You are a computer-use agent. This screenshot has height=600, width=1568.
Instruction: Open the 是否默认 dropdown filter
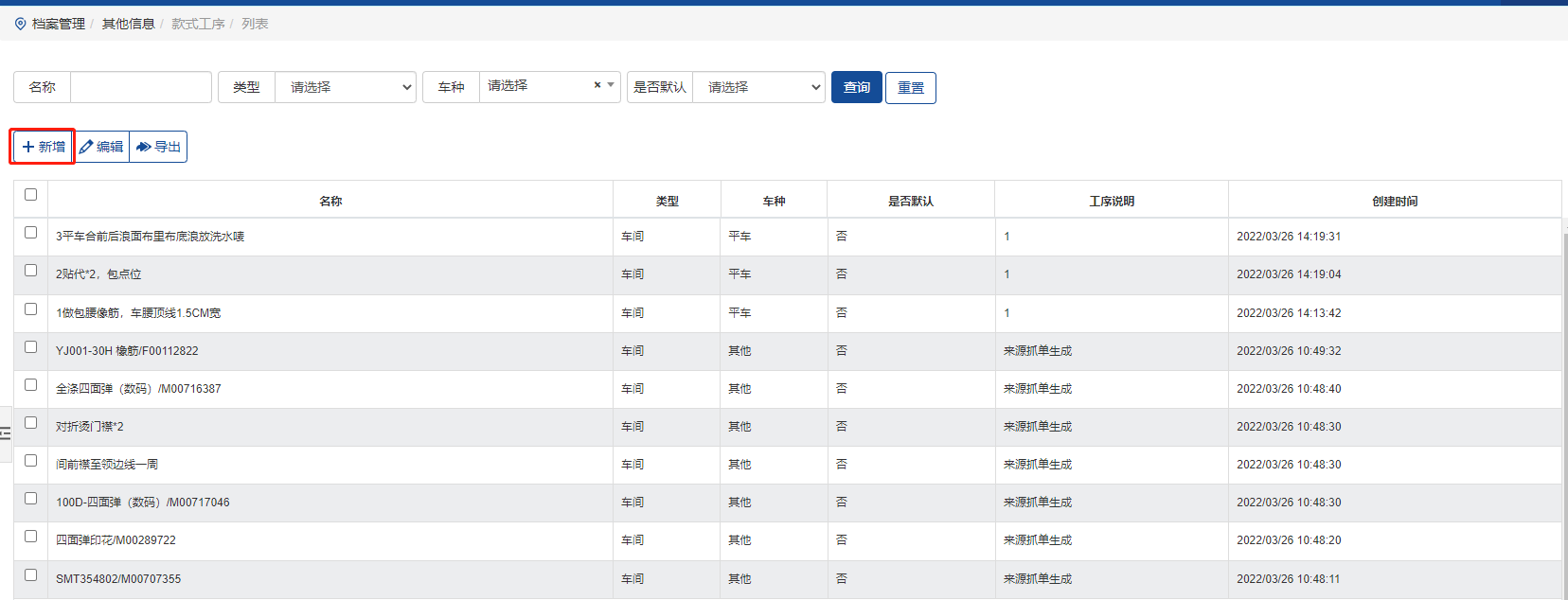click(x=757, y=87)
